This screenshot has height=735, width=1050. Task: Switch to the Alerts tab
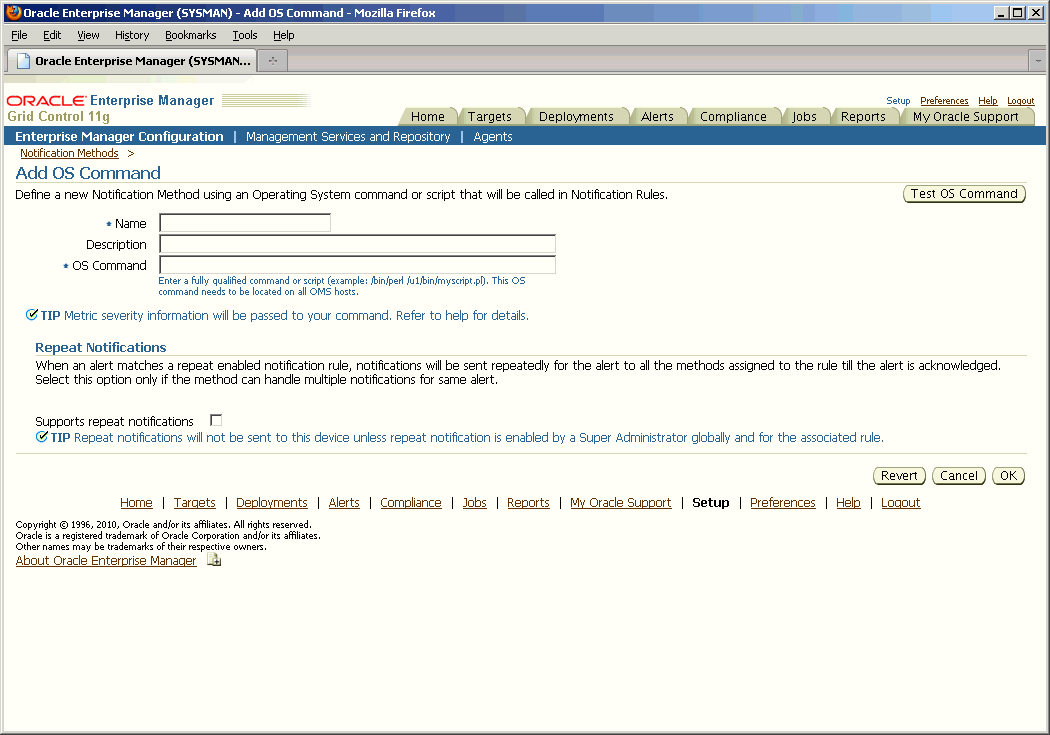pos(658,116)
